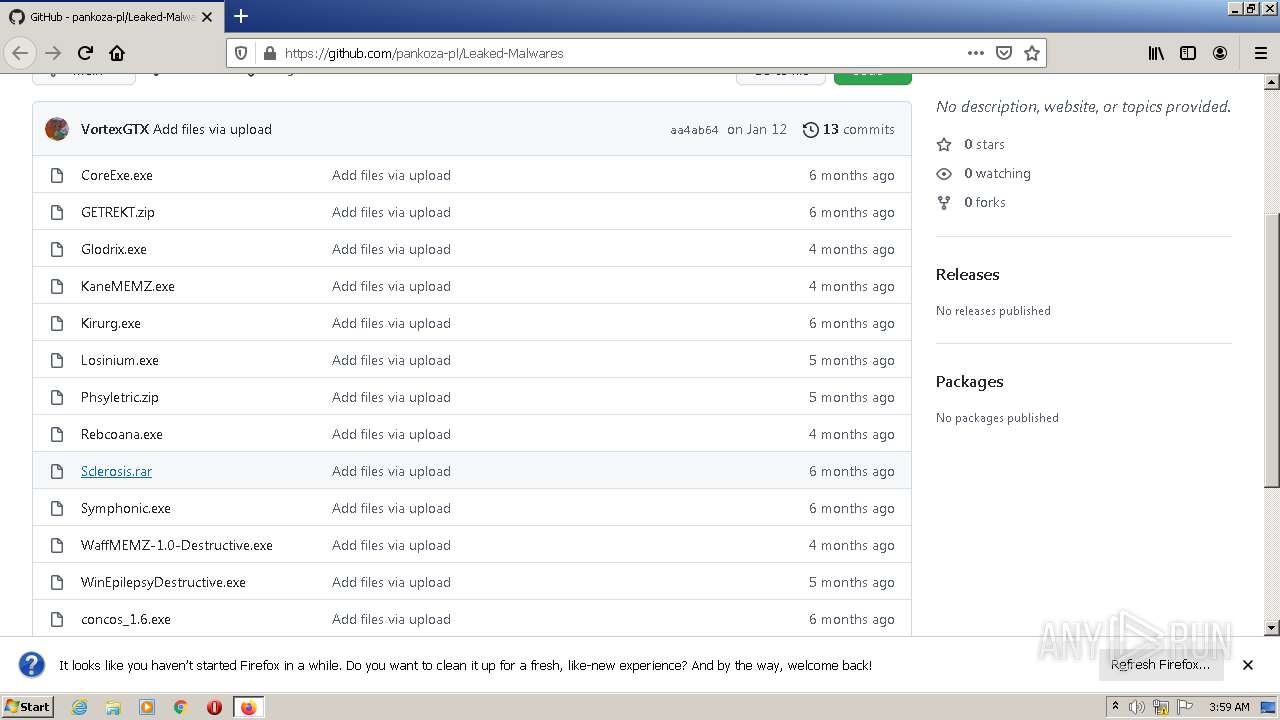This screenshot has height=720, width=1280.
Task: Open VortexGTX user profile link
Action: click(115, 129)
